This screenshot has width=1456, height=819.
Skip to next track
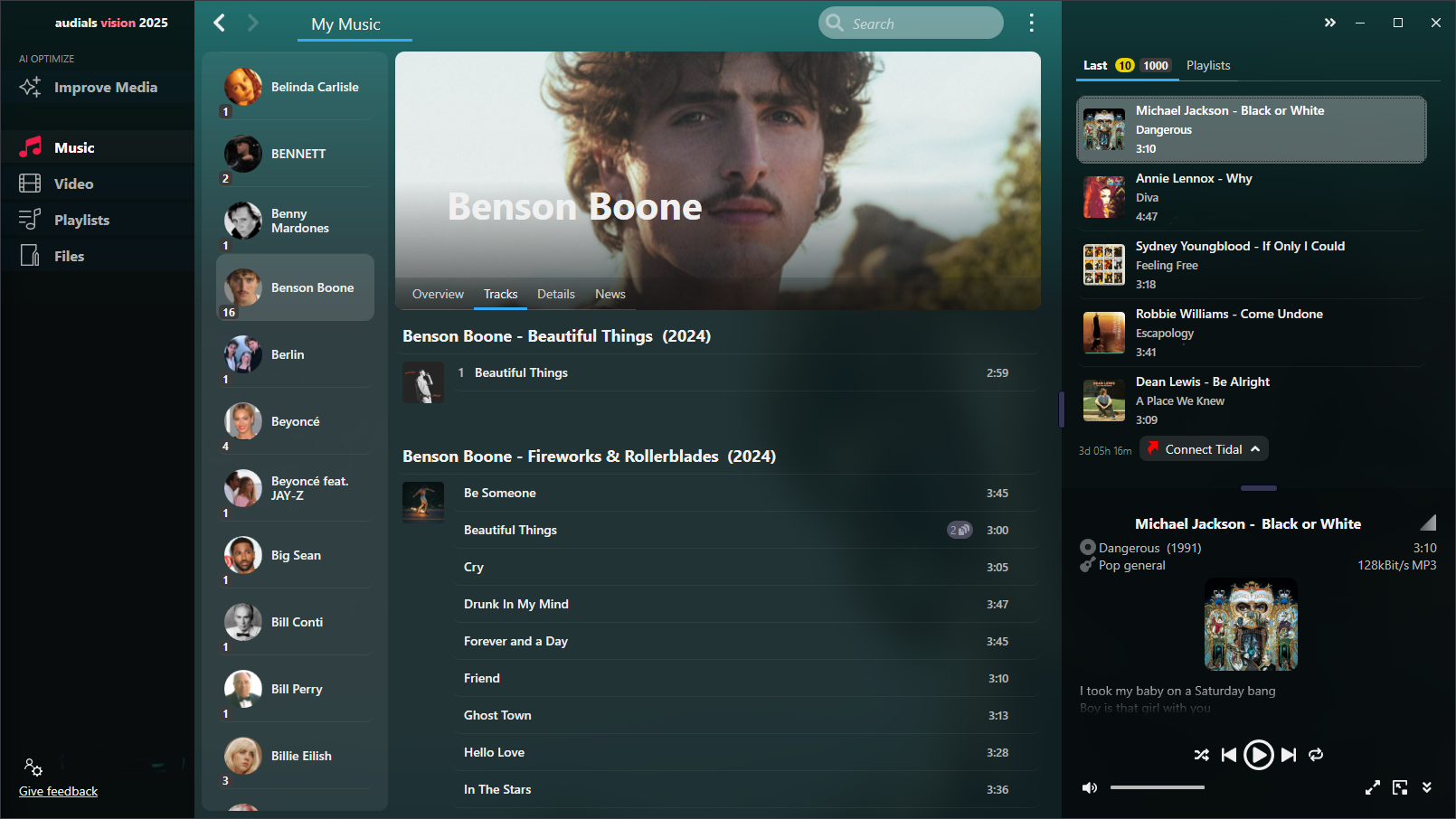point(1289,755)
